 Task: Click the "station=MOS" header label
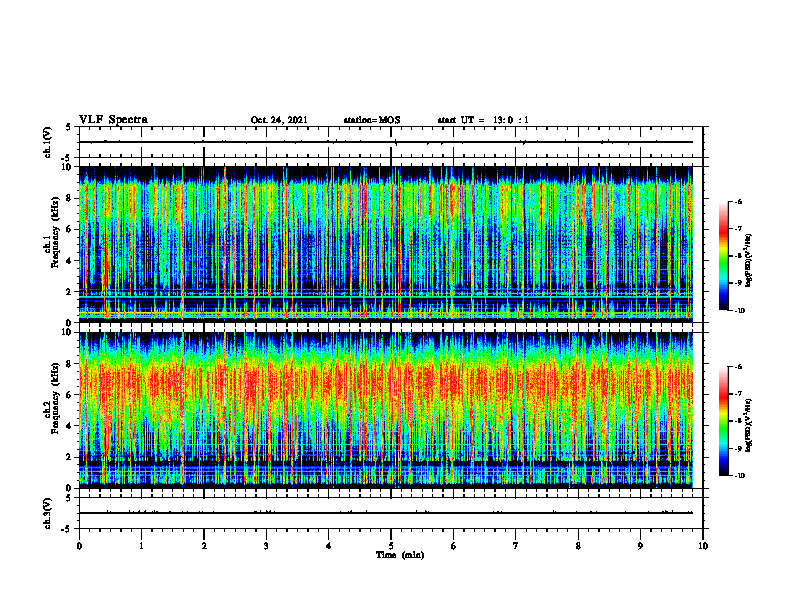(x=372, y=120)
